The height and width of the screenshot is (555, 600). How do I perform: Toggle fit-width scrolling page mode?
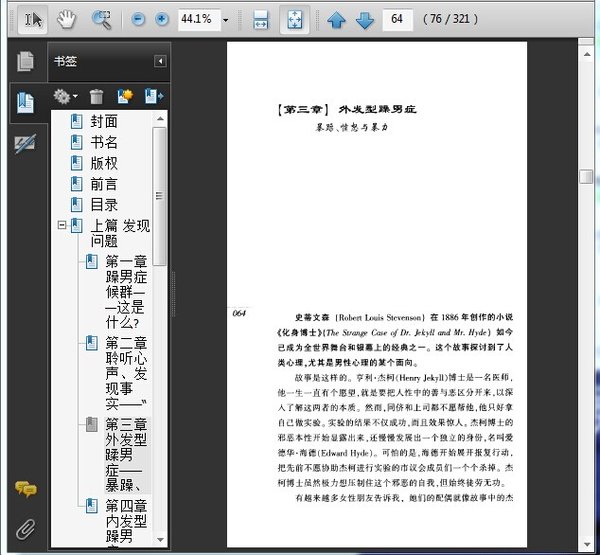[260, 19]
